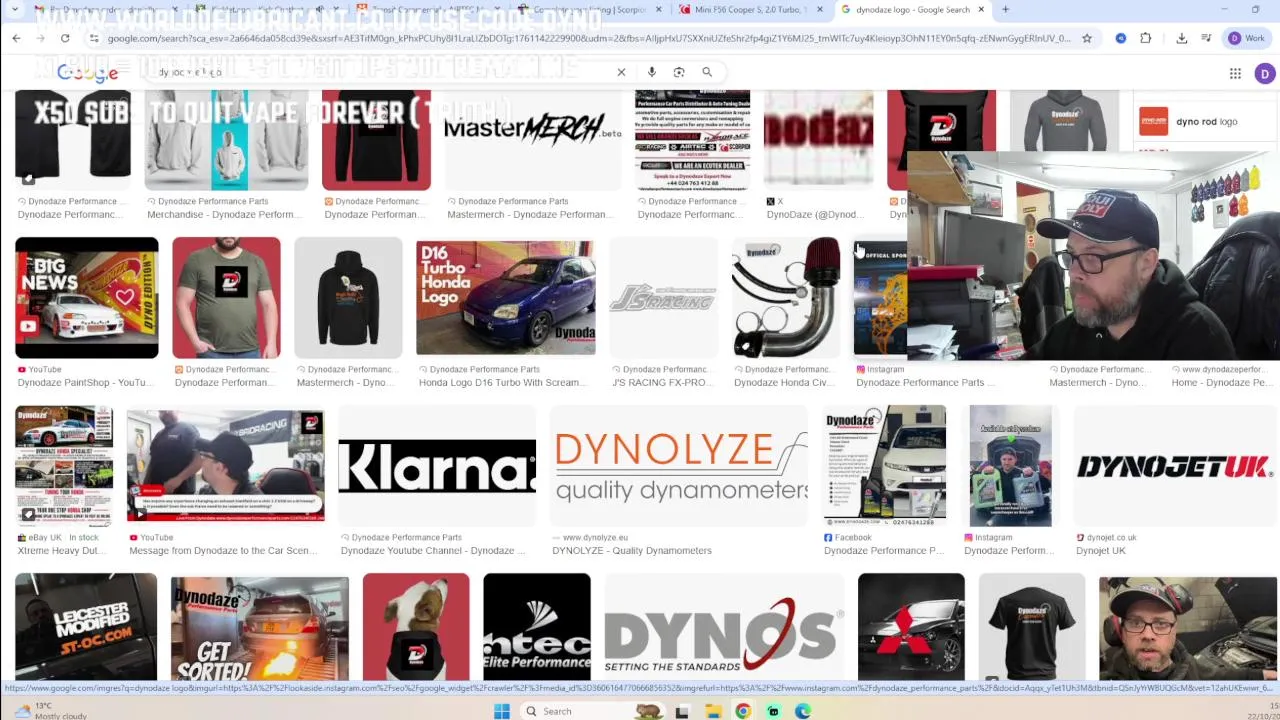Close the Mini F56 Cooper S tab
The width and height of the screenshot is (1280, 720).
click(820, 10)
